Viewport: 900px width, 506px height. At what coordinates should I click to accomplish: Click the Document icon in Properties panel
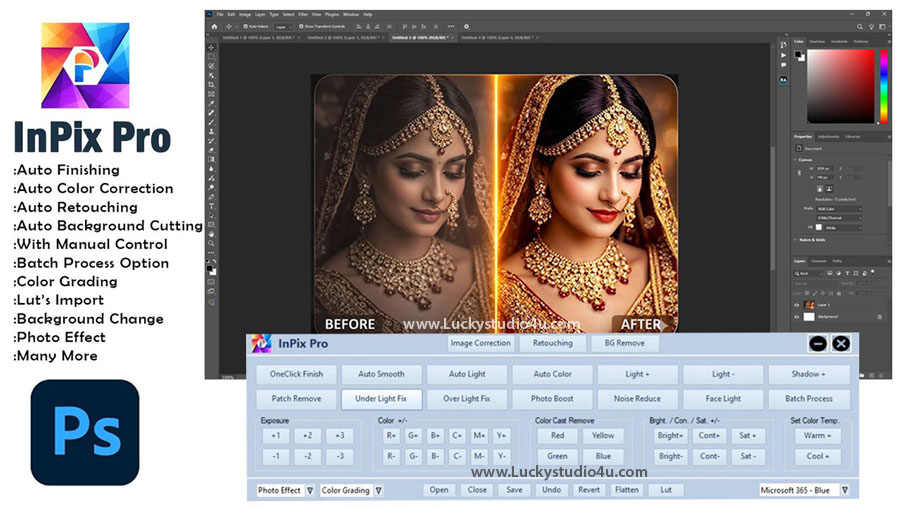tap(799, 148)
